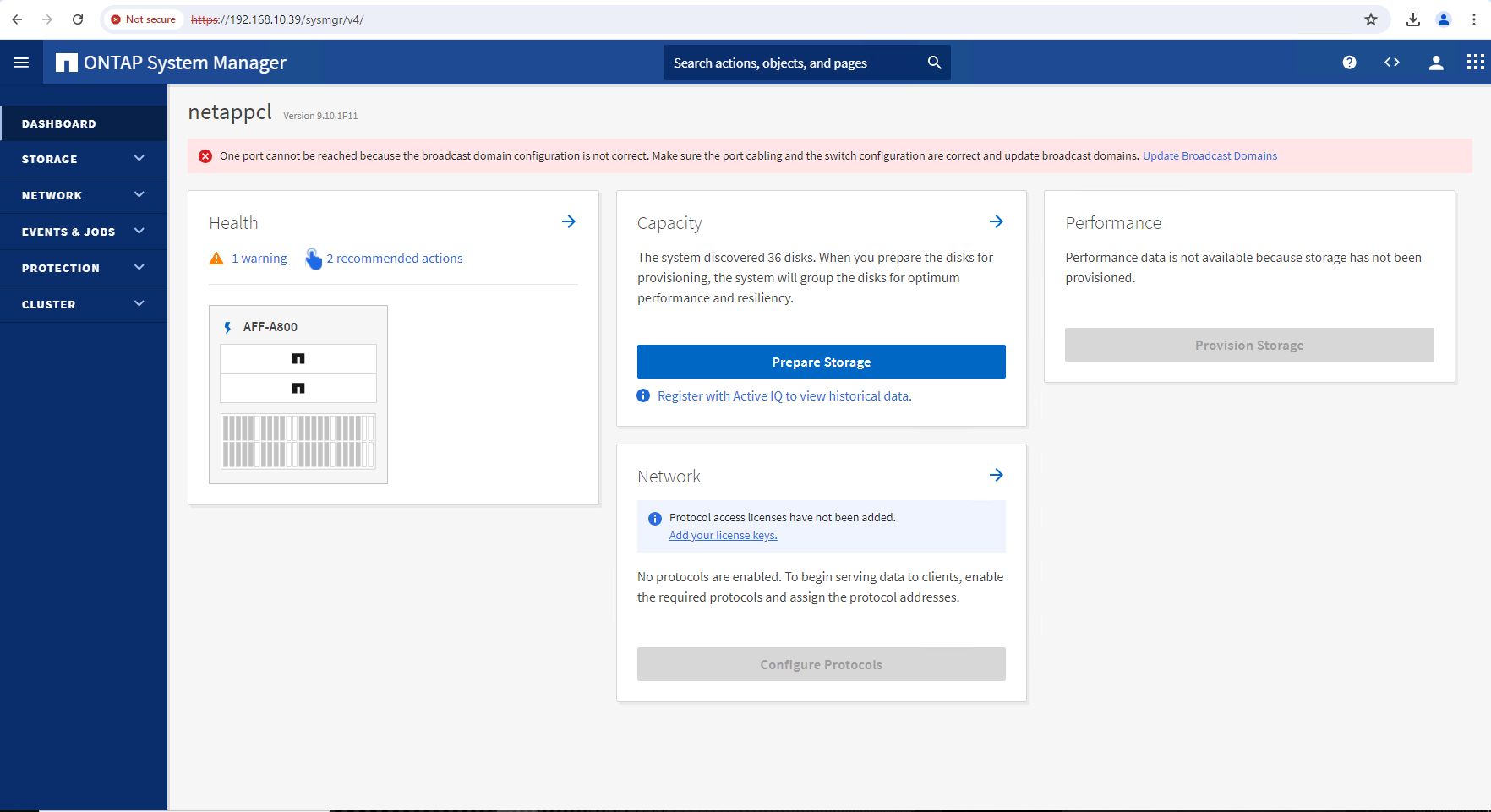
Task: Bookmark this page with star icon
Action: [1371, 19]
